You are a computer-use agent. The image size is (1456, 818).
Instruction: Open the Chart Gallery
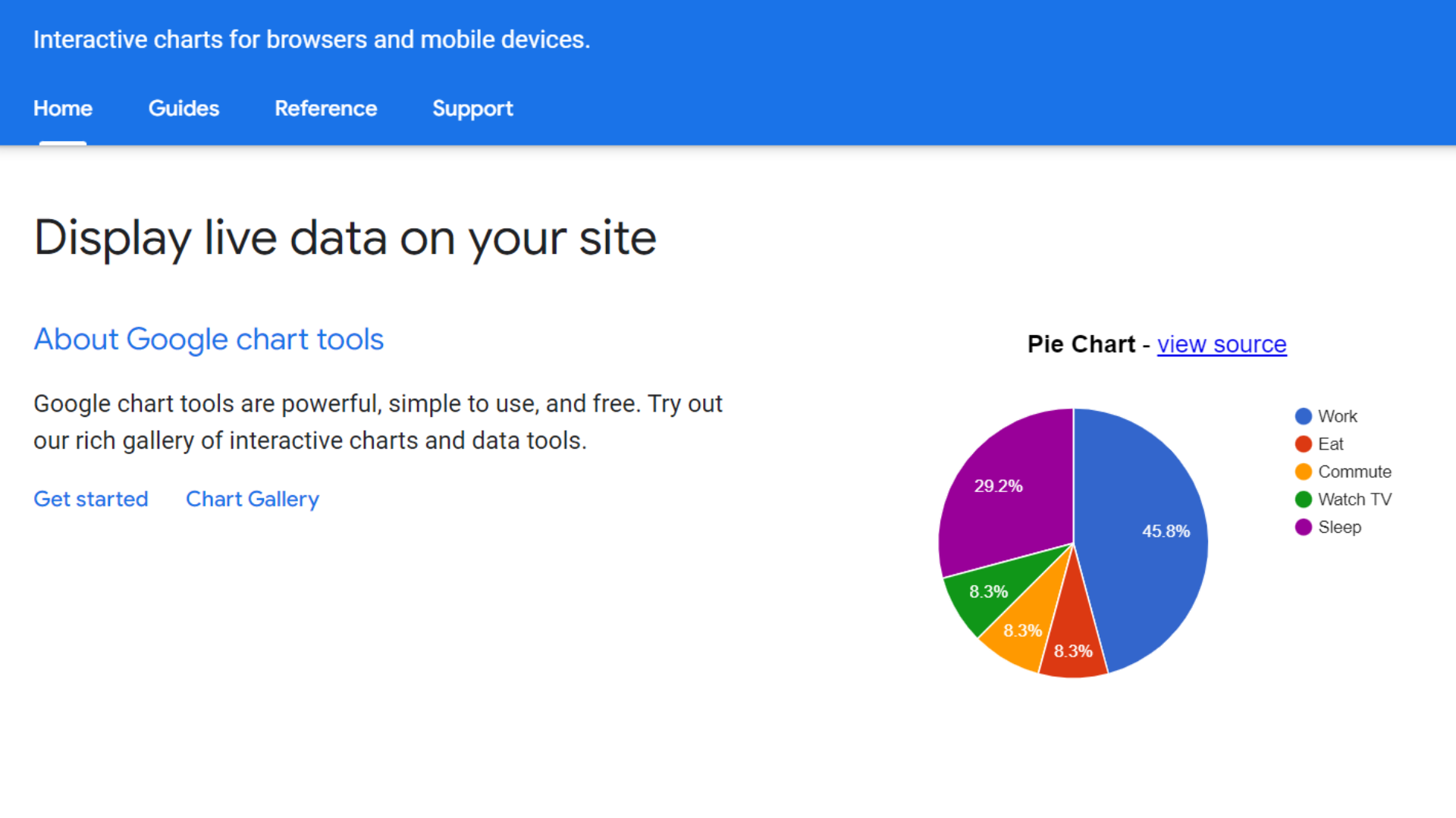pyautogui.click(x=252, y=499)
